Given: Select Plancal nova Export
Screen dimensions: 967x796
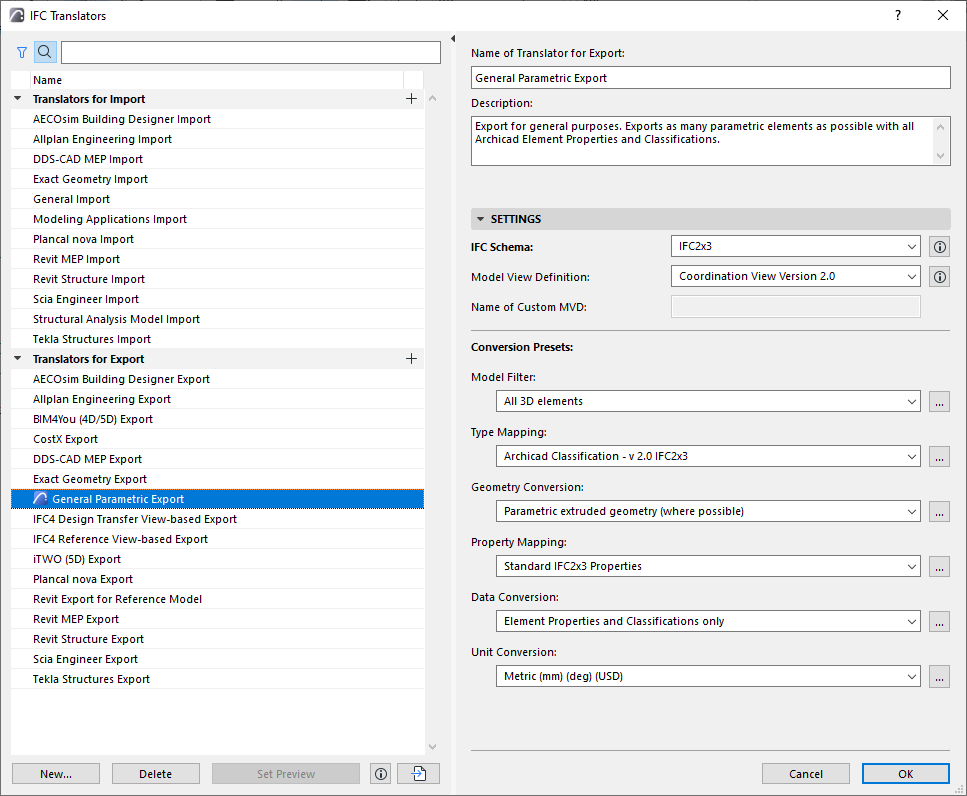Looking at the screenshot, I should pyautogui.click(x=217, y=579).
